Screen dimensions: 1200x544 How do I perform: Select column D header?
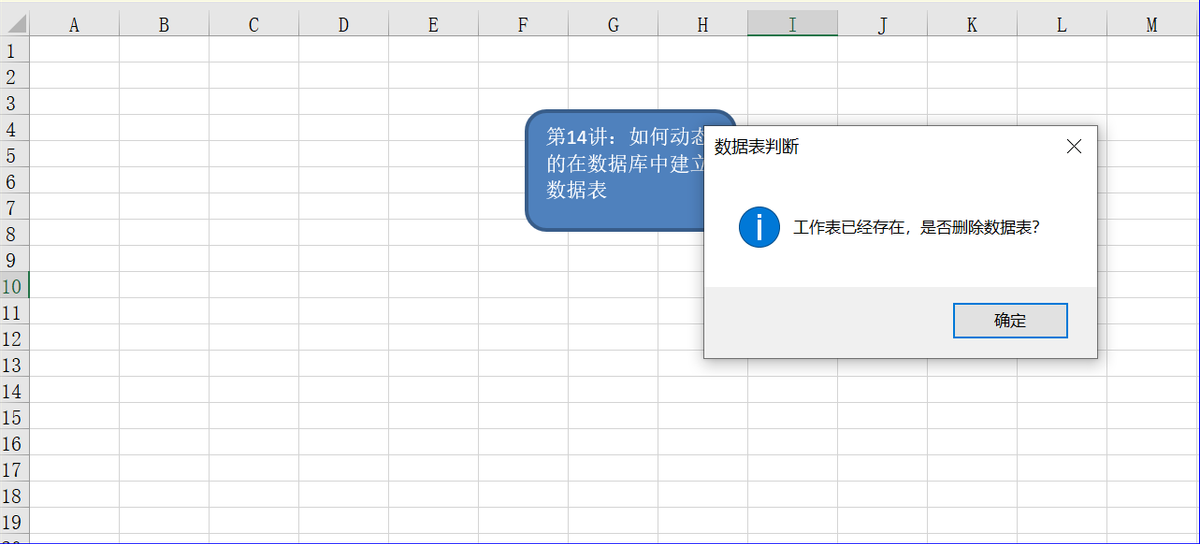[343, 24]
